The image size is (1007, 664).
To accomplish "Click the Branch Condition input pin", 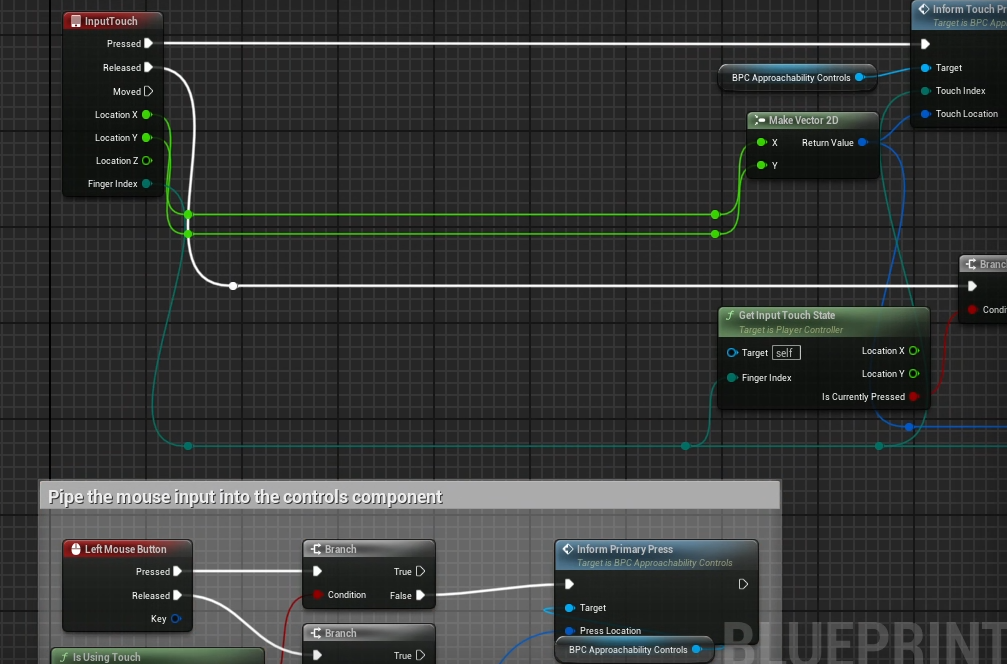I will (x=317, y=595).
